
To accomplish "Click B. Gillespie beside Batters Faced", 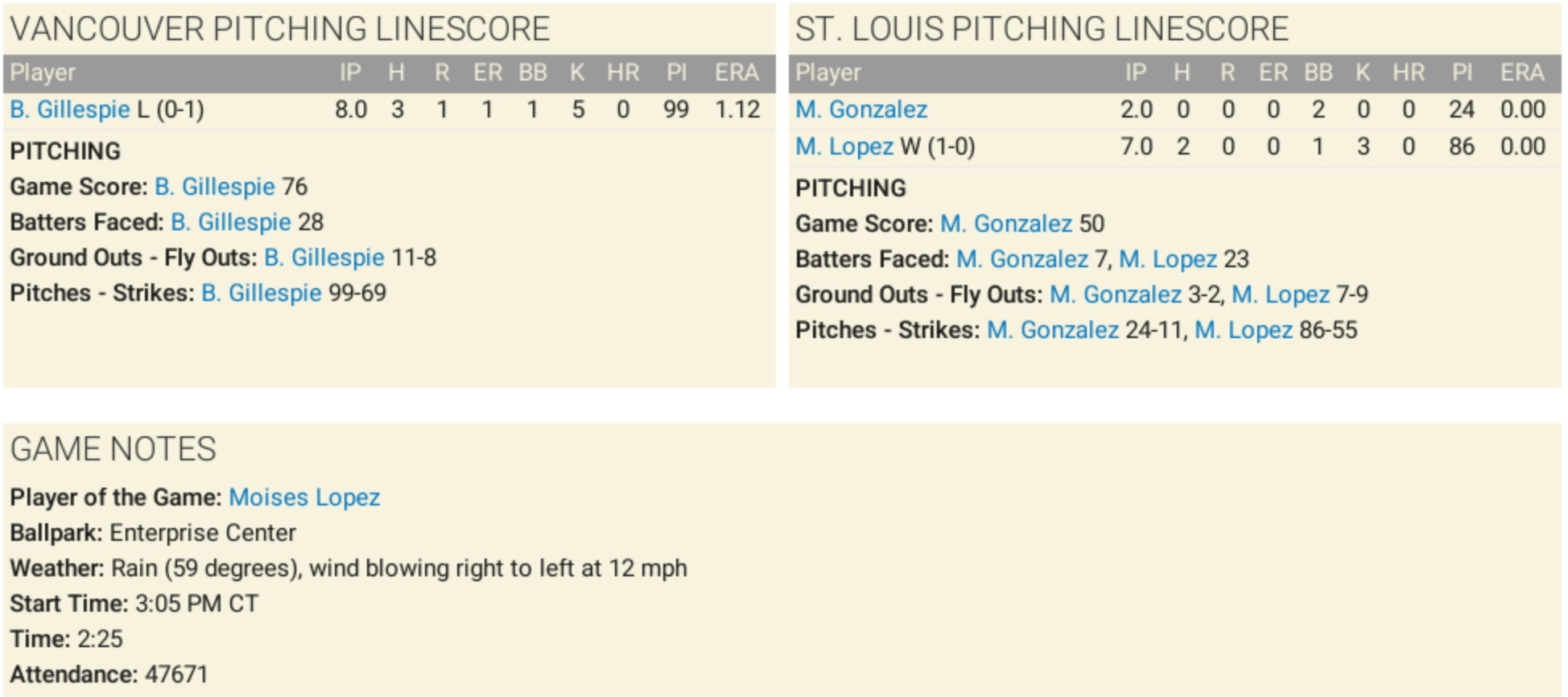I will (x=230, y=222).
